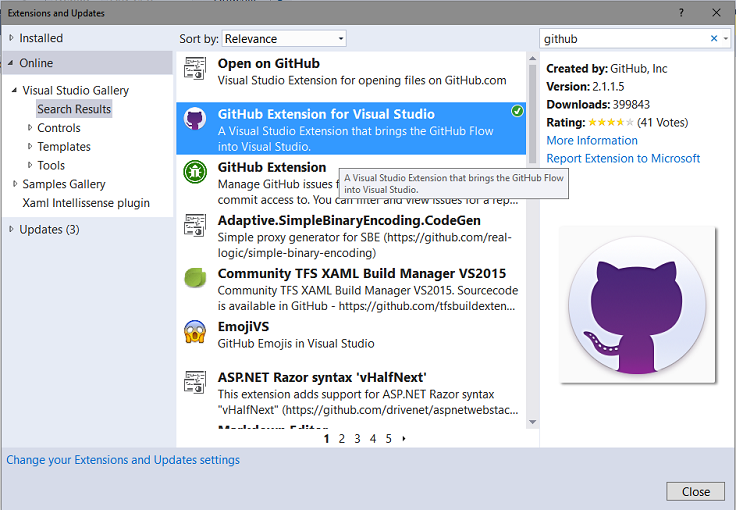
Task: Go to results page 4
Action: [x=373, y=439]
